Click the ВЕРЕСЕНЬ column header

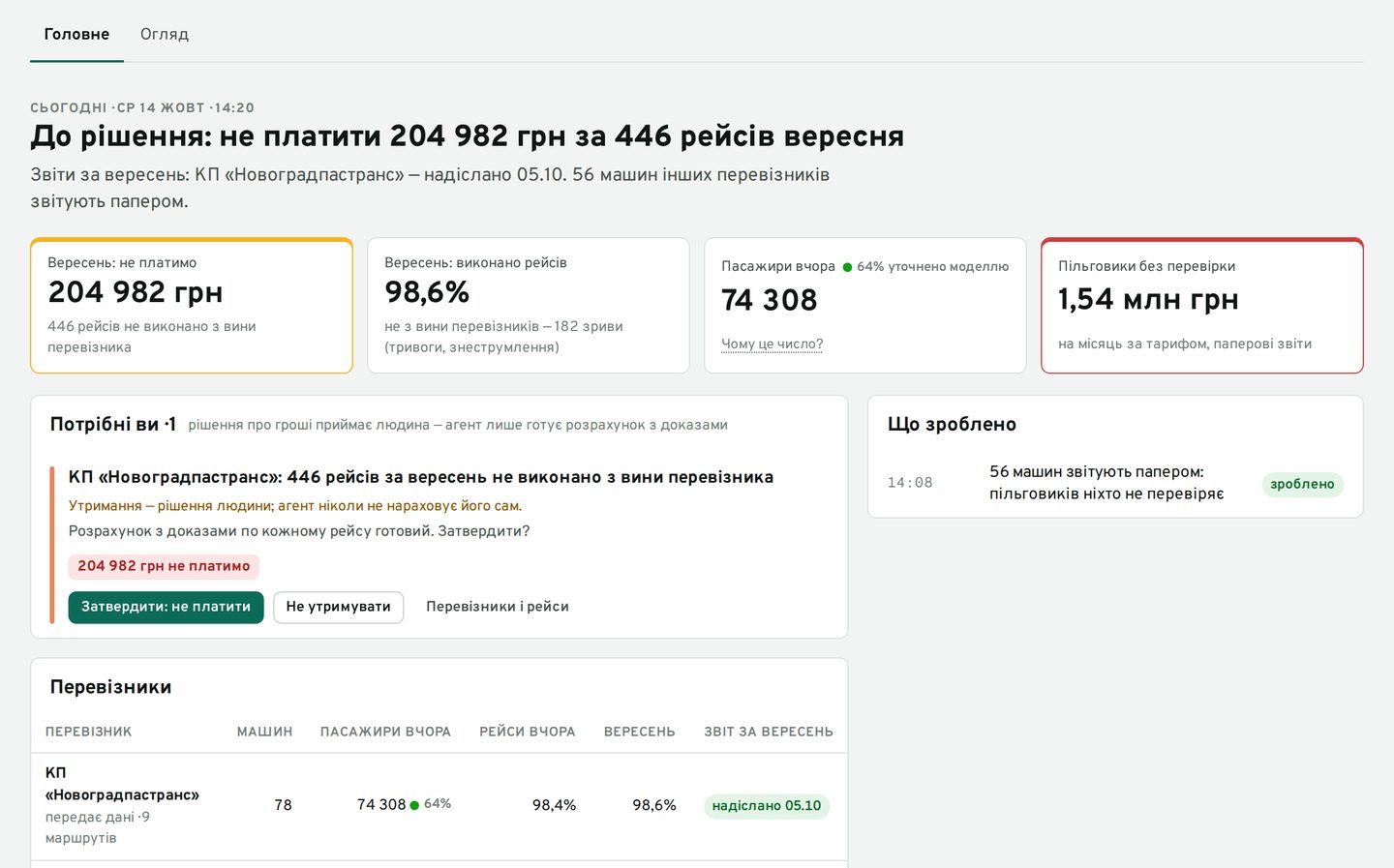(x=640, y=732)
